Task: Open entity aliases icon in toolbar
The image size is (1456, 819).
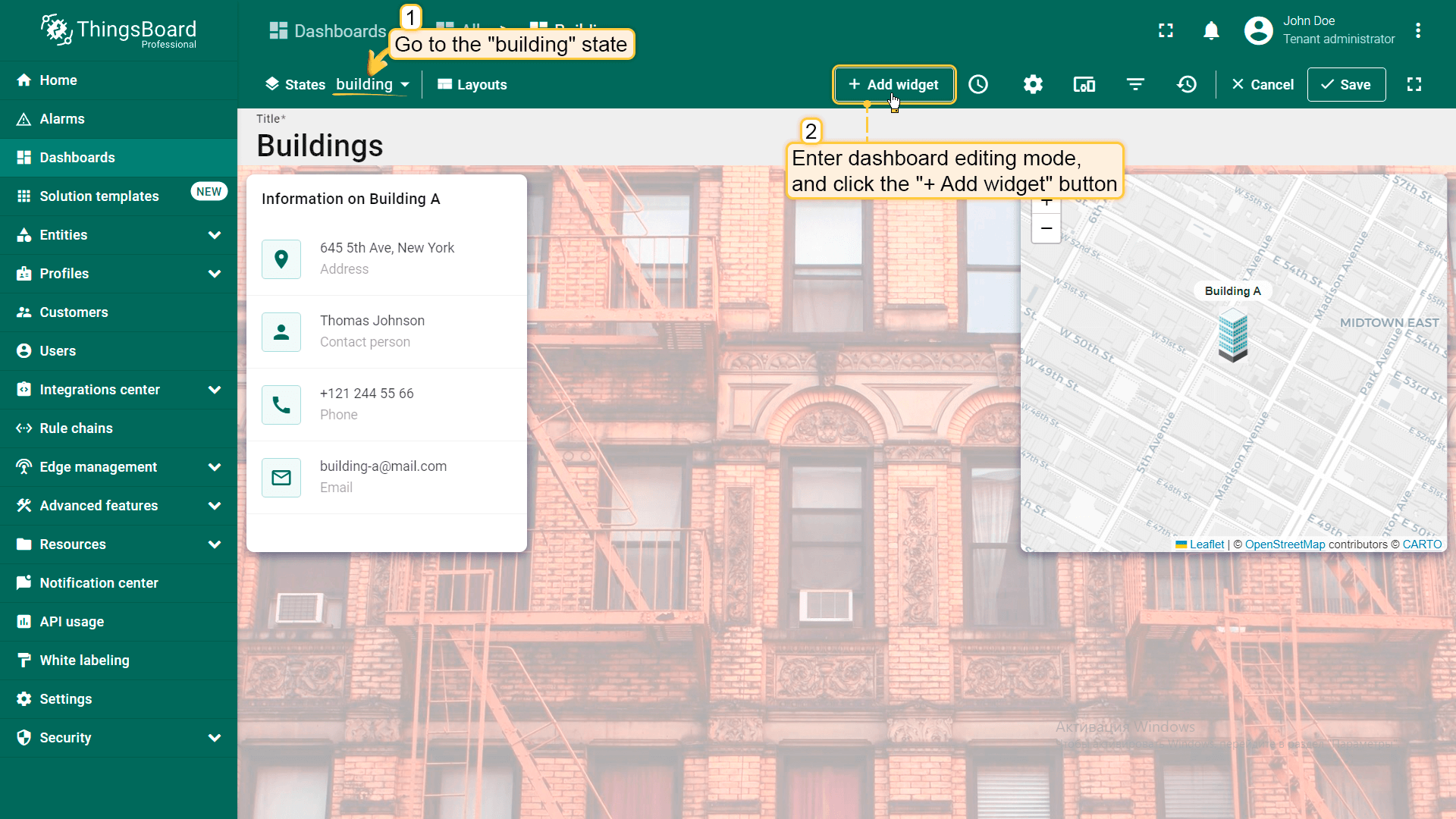Action: pyautogui.click(x=1084, y=84)
